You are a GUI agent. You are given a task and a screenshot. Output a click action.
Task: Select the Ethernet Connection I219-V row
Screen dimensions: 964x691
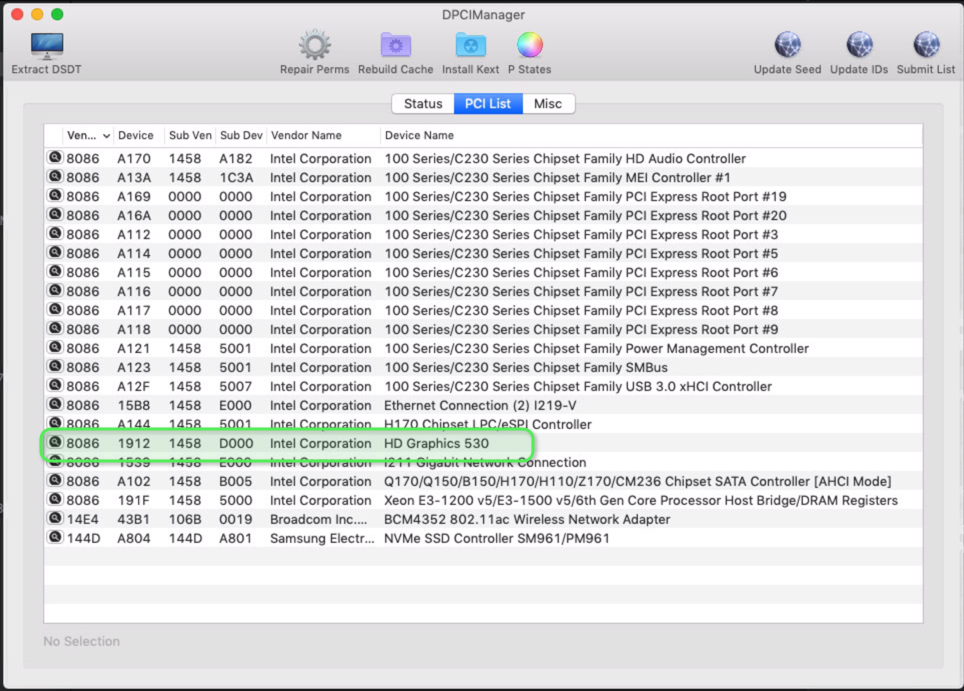[x=480, y=405]
